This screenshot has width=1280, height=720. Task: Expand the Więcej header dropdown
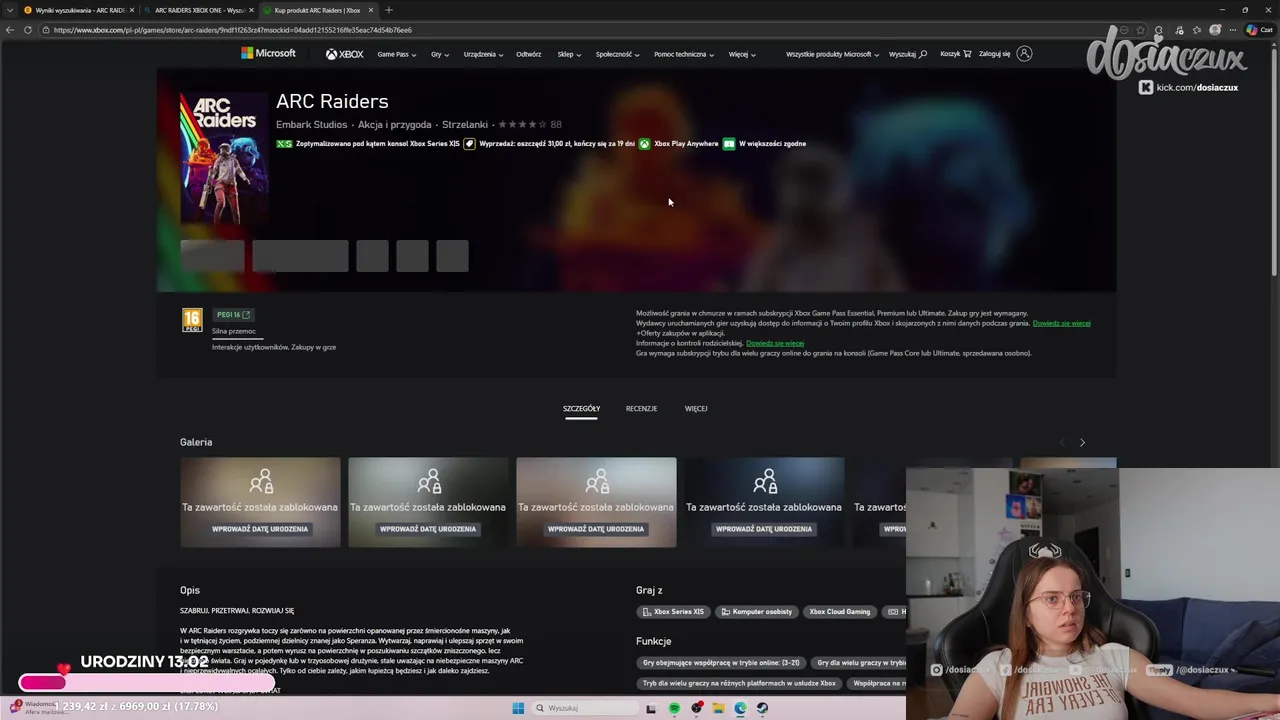point(742,54)
